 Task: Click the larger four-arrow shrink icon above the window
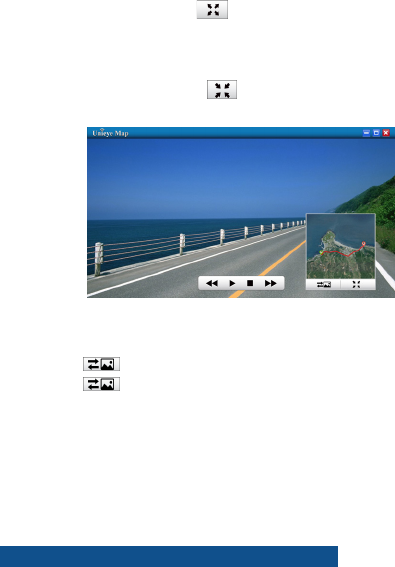pyautogui.click(x=222, y=90)
